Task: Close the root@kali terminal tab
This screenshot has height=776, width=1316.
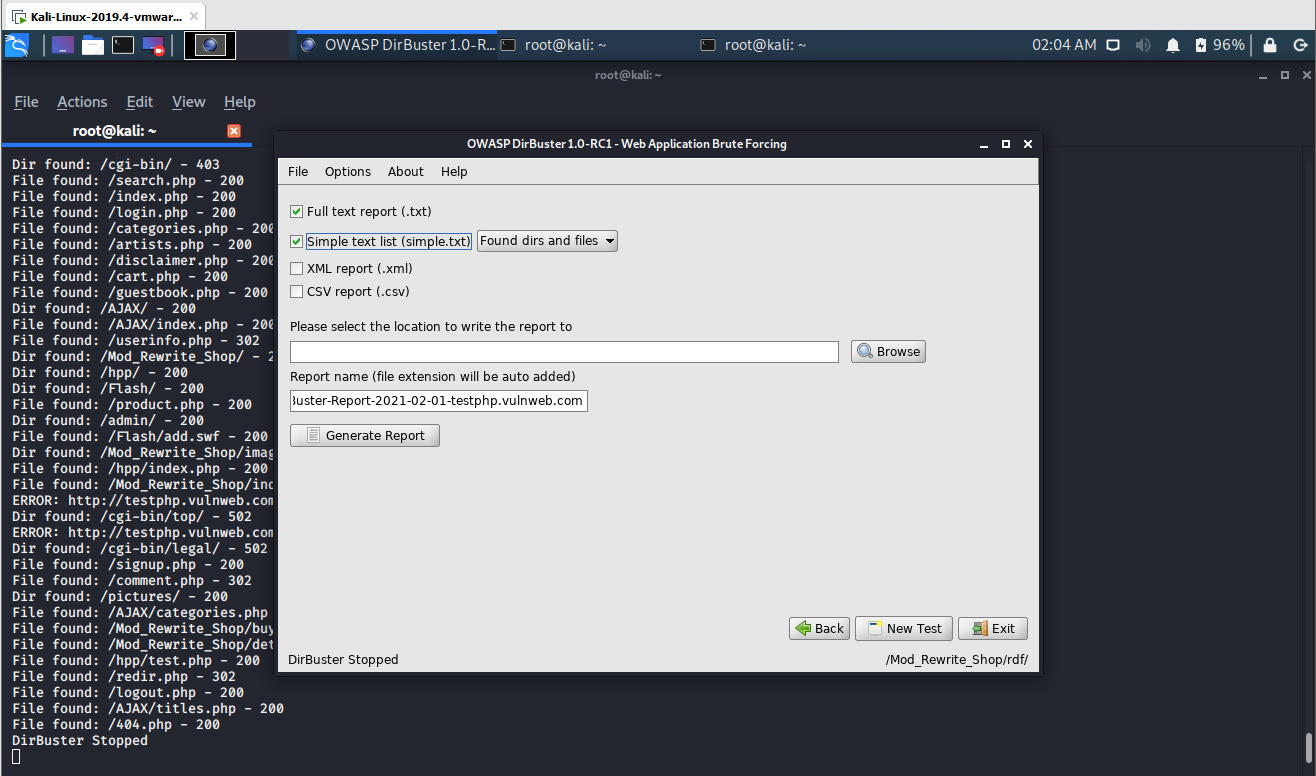Action: tap(234, 131)
